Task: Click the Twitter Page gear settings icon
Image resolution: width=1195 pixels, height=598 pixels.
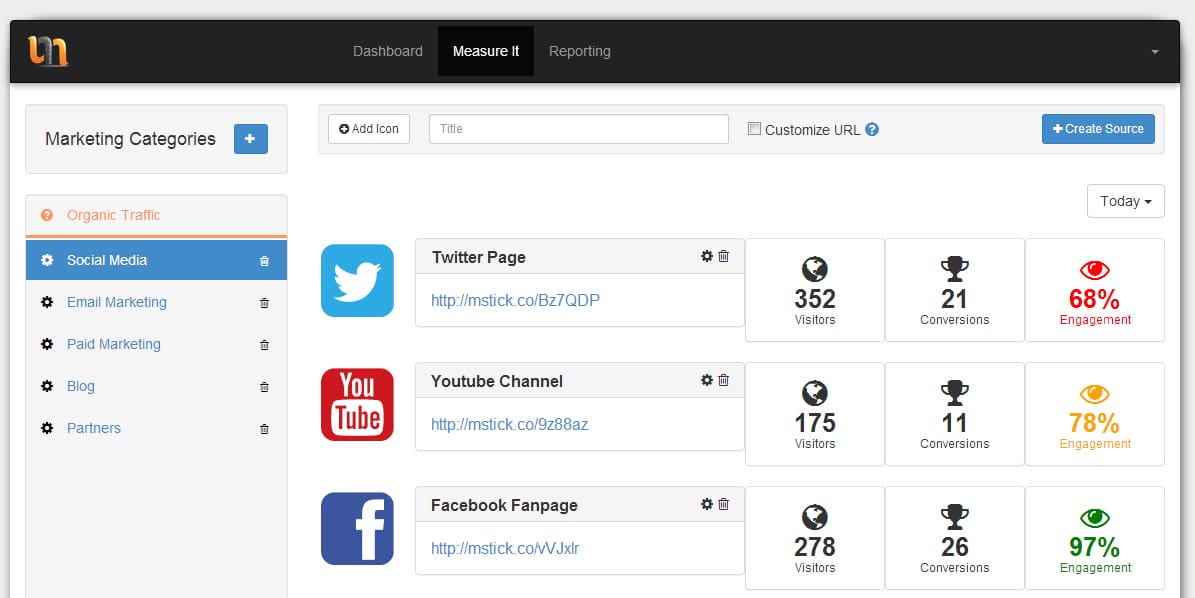Action: [707, 256]
